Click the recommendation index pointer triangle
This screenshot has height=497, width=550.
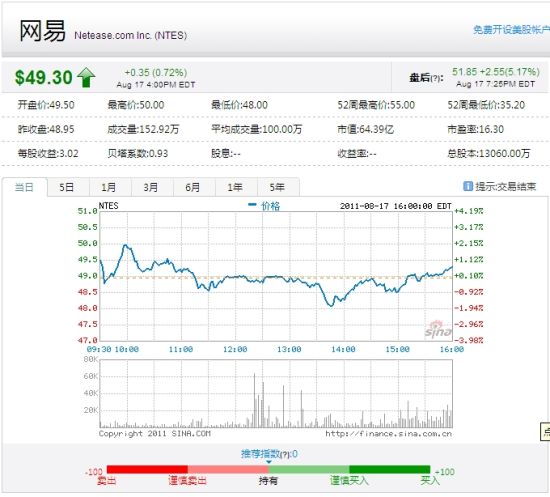[x=269, y=462]
